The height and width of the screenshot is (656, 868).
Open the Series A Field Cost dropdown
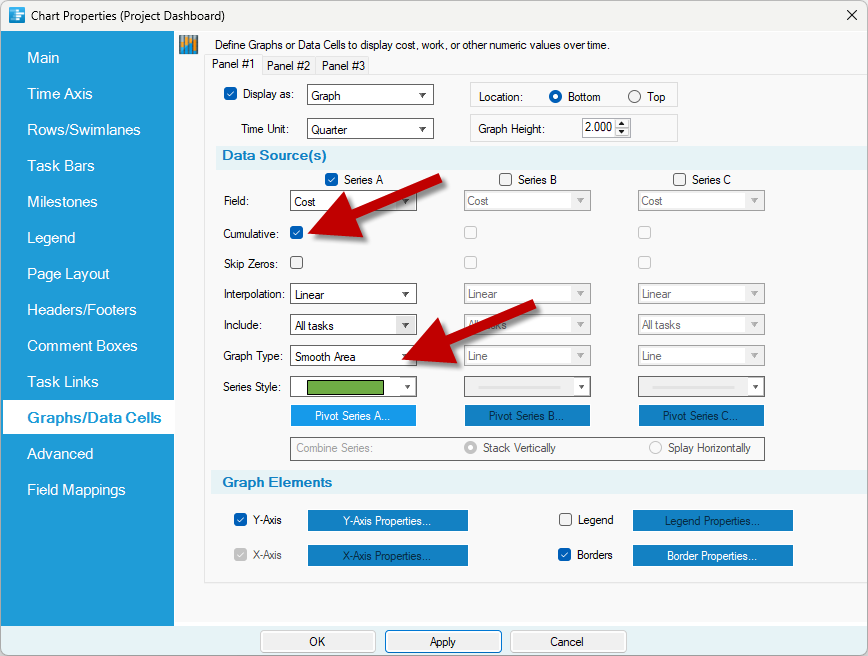pyautogui.click(x=353, y=201)
